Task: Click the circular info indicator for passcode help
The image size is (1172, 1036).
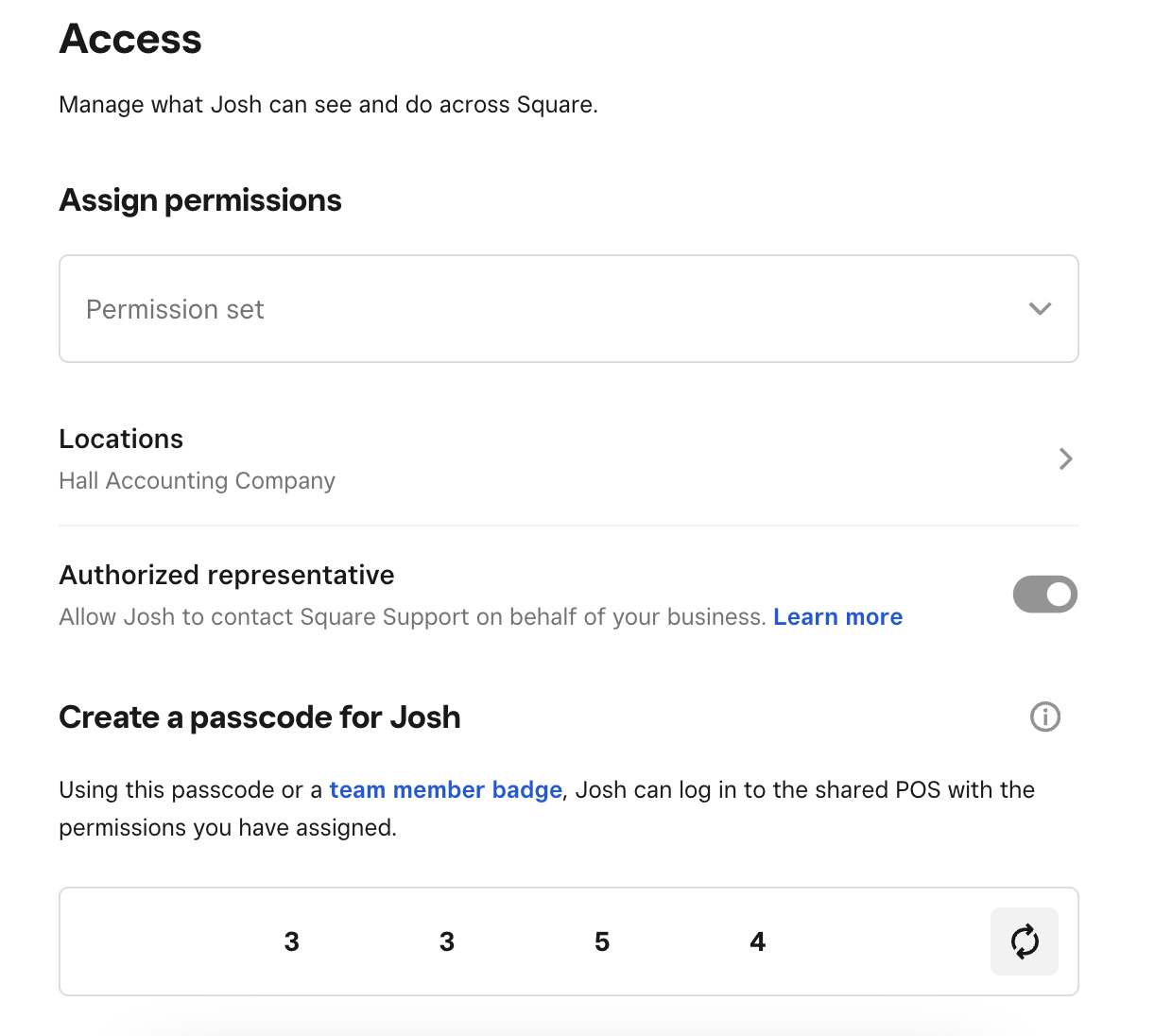Action: pyautogui.click(x=1045, y=717)
